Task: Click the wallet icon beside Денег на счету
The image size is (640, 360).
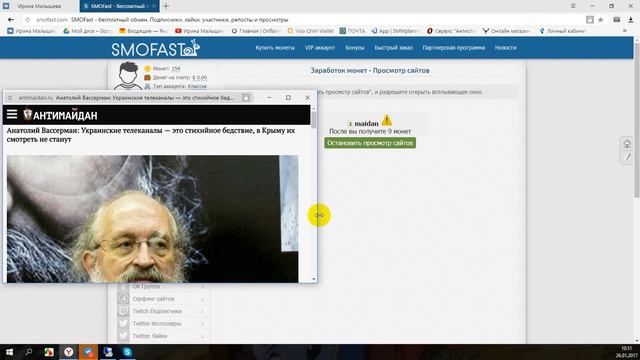Action: 147,77
